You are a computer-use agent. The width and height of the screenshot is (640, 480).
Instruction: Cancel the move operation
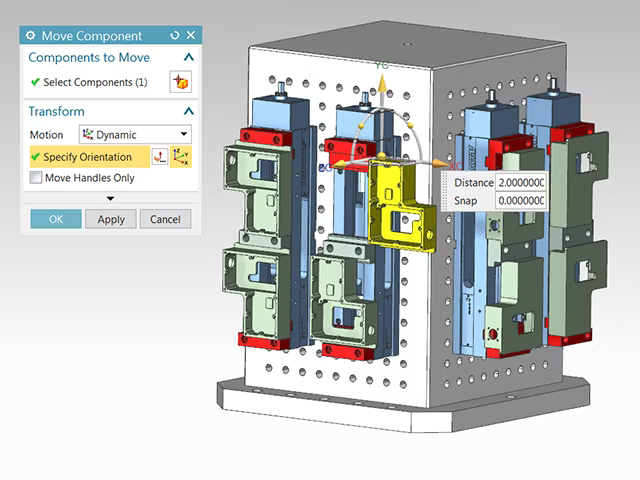(x=165, y=219)
